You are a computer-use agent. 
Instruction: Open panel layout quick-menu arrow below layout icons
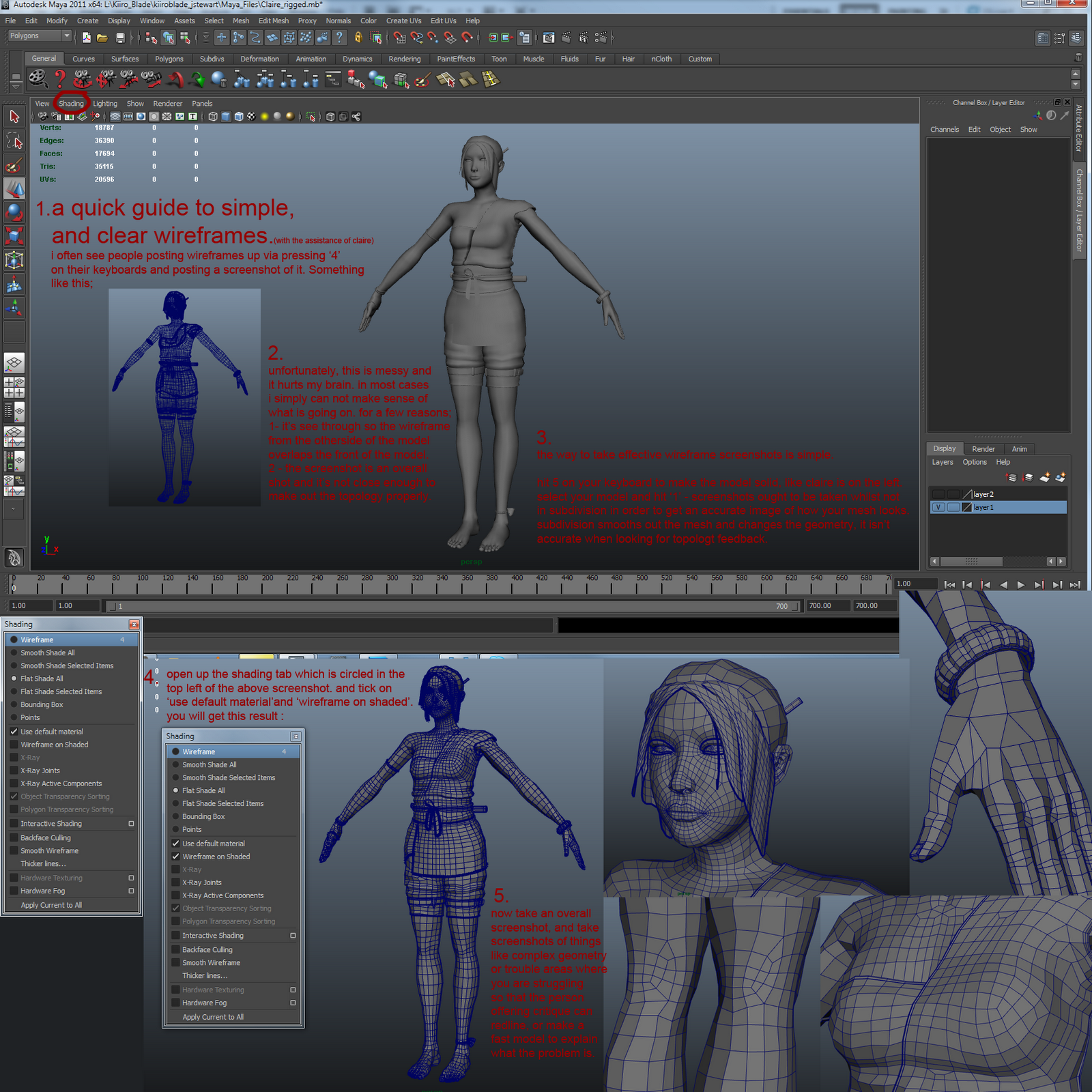point(14,508)
